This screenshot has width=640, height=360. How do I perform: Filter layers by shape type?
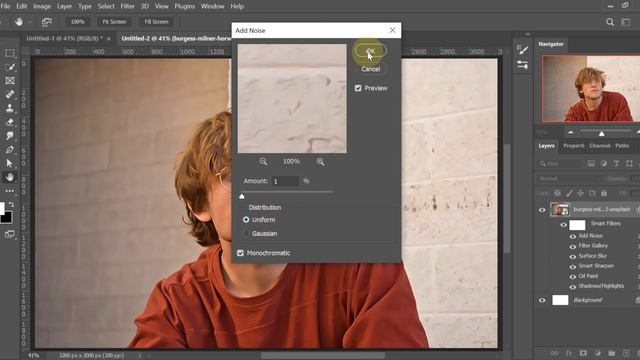pos(629,164)
